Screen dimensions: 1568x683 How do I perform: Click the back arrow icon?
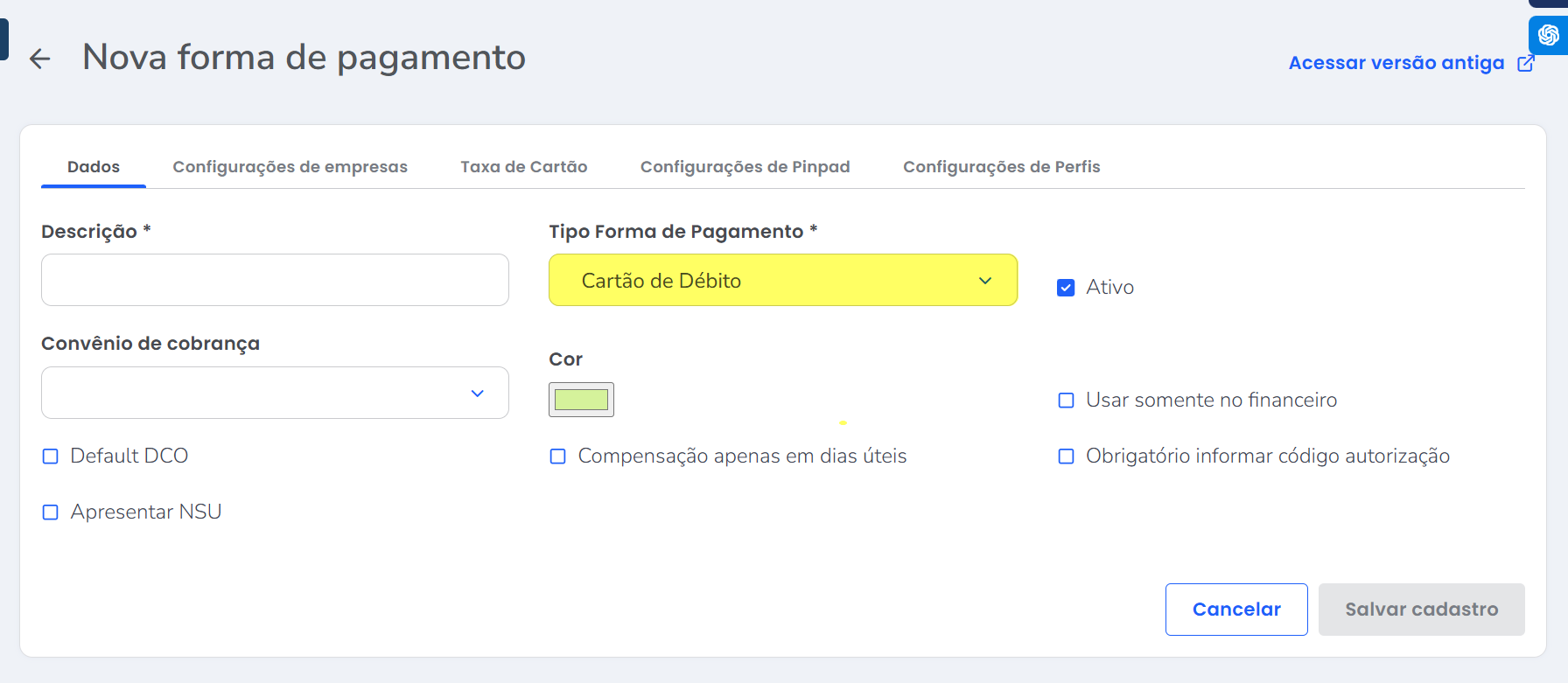pyautogui.click(x=40, y=59)
